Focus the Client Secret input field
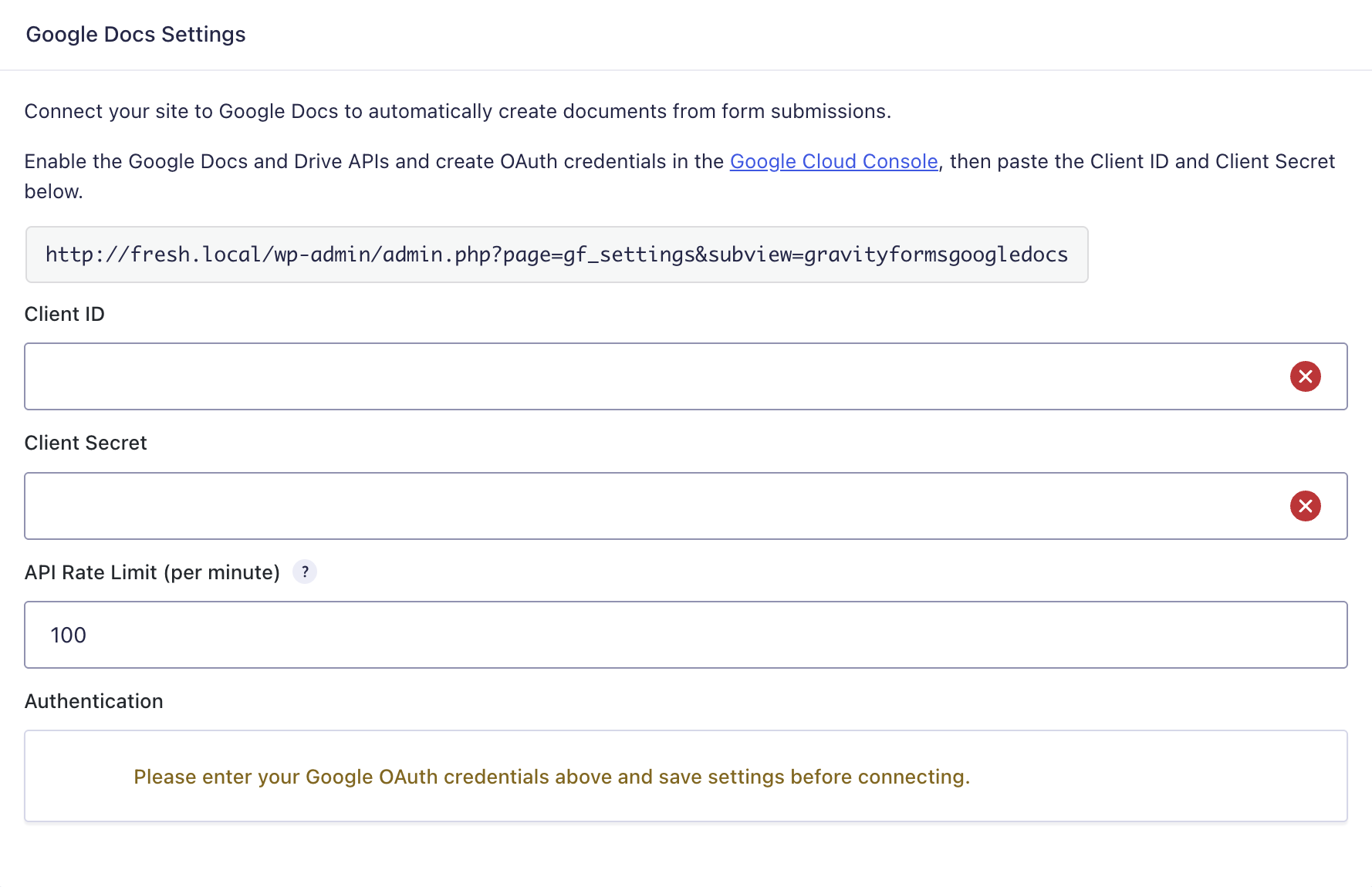The width and height of the screenshot is (1372, 887). tap(685, 506)
